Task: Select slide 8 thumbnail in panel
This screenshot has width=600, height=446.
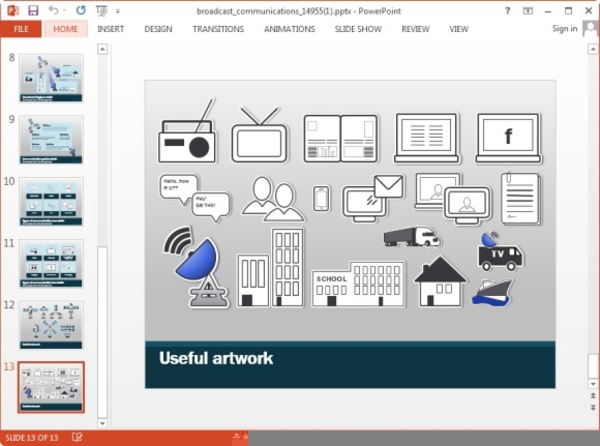Action: coord(51,77)
